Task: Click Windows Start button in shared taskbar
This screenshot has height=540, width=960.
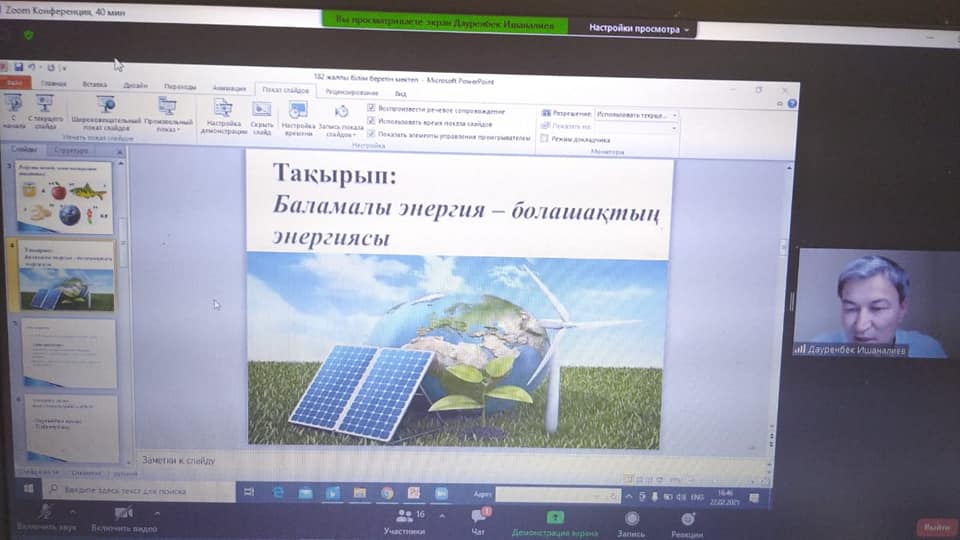Action: tap(28, 489)
